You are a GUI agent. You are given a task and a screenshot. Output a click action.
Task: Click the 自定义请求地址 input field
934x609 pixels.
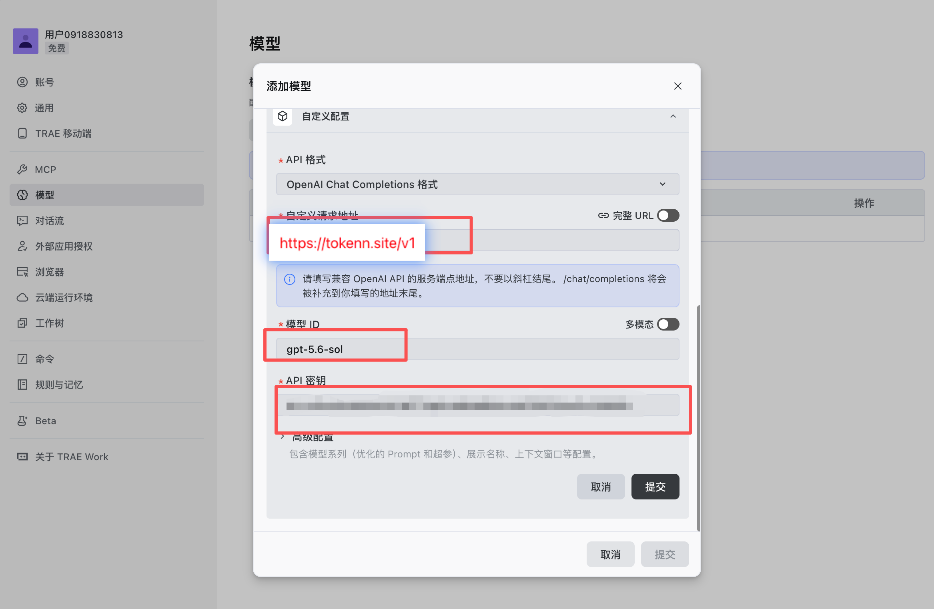[x=477, y=240]
